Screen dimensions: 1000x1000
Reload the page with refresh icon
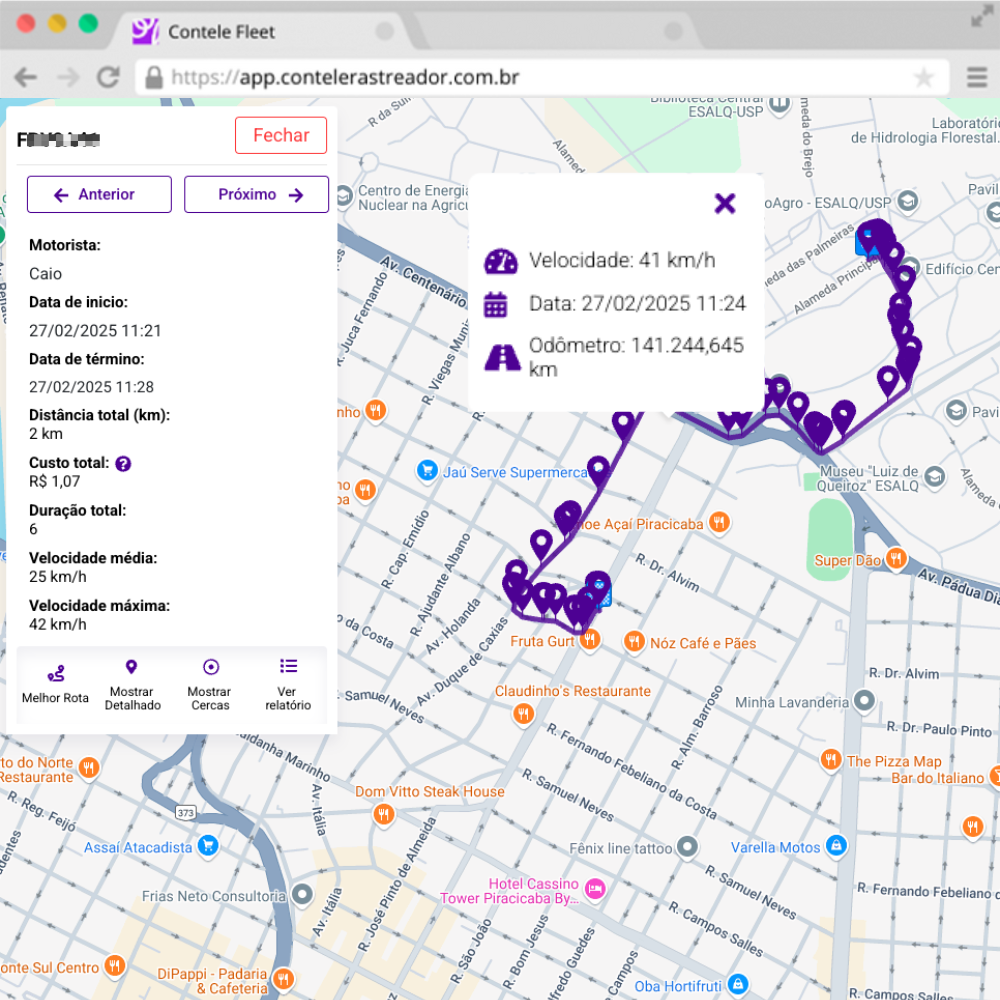108,77
